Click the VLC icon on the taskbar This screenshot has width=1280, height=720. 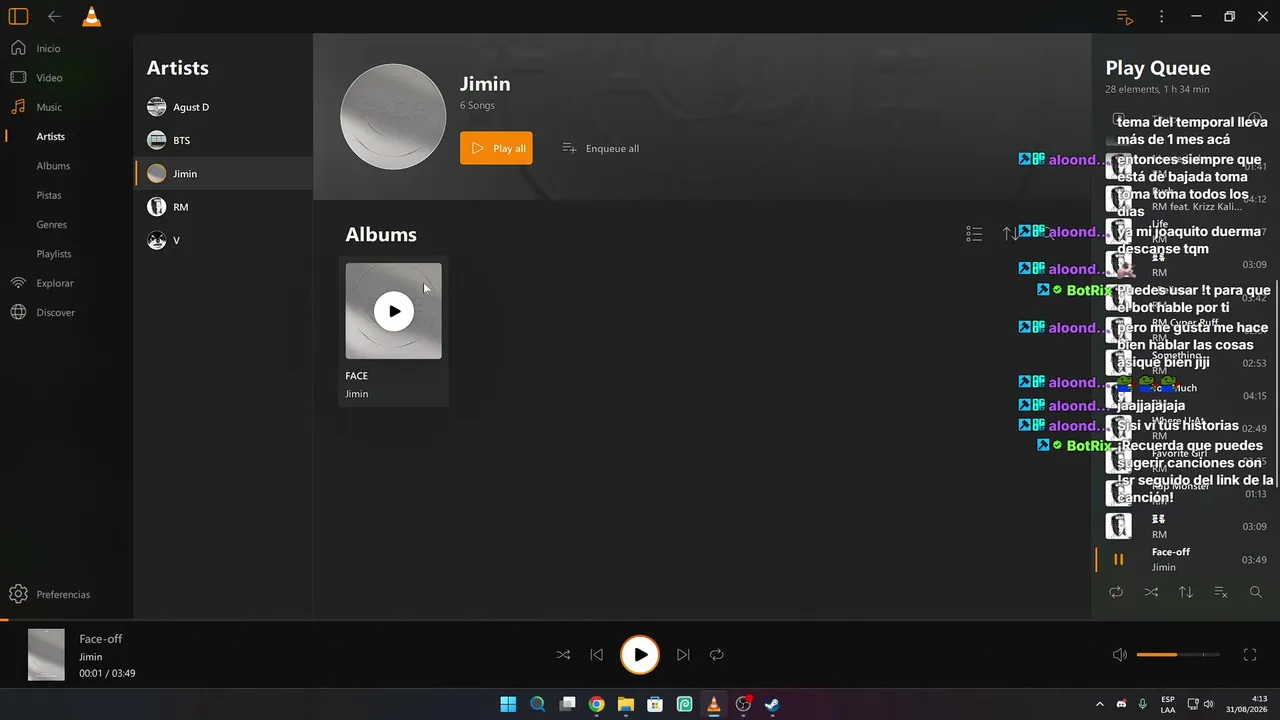(713, 704)
